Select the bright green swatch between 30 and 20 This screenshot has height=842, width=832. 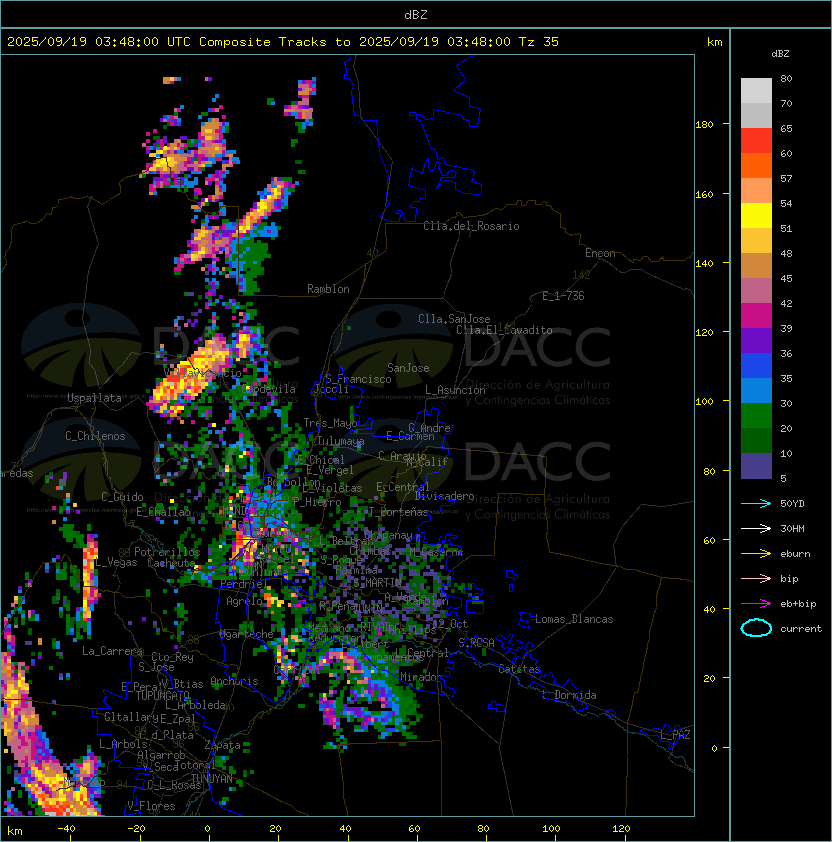(x=756, y=416)
